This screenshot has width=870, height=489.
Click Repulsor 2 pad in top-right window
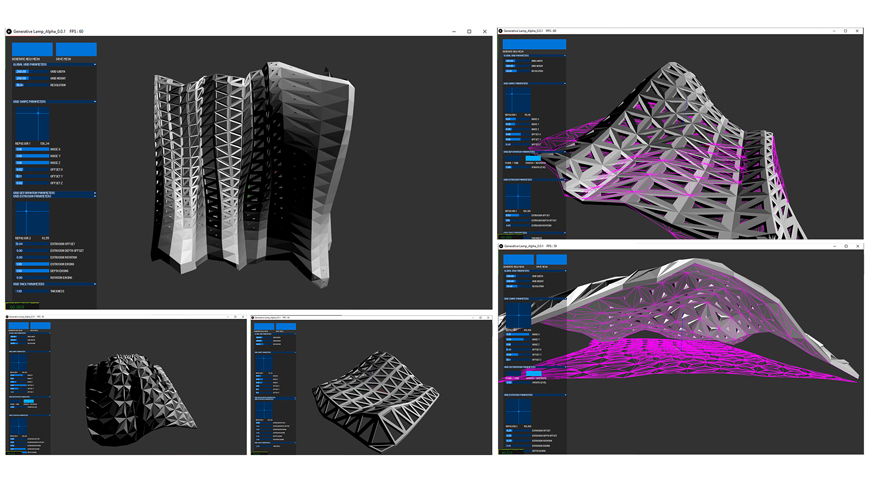click(517, 196)
